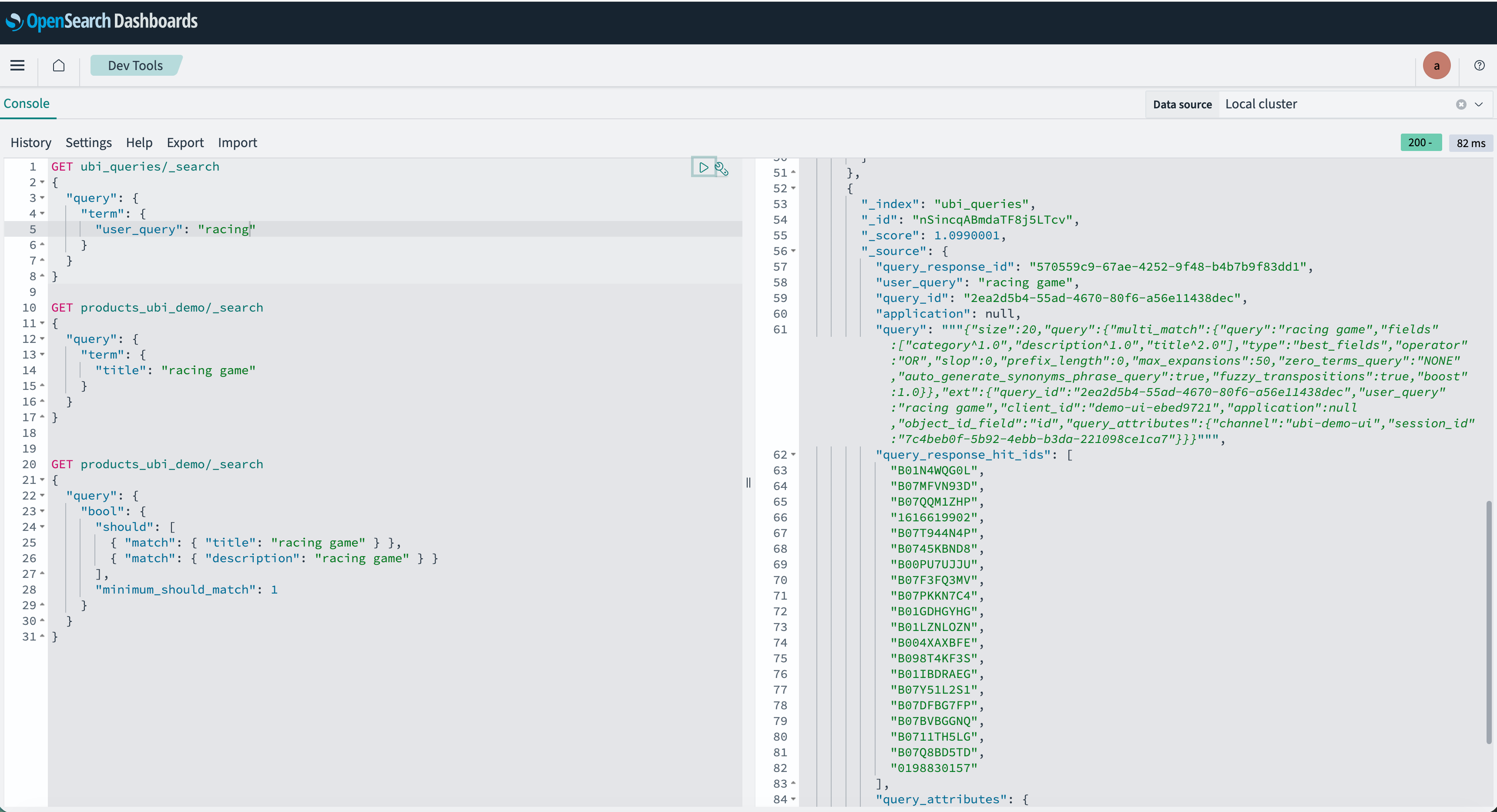The image size is (1497, 812).
Task: Click the OpenSearch Dashboards logo
Action: 102,21
